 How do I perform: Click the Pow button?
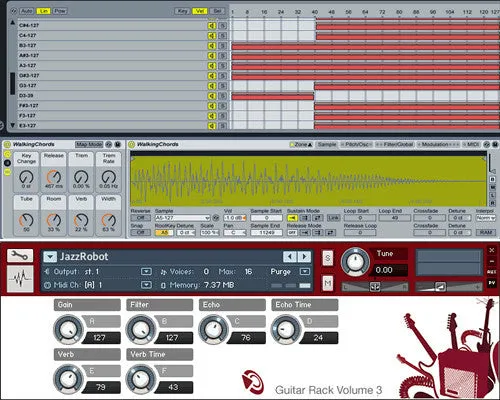click(60, 11)
